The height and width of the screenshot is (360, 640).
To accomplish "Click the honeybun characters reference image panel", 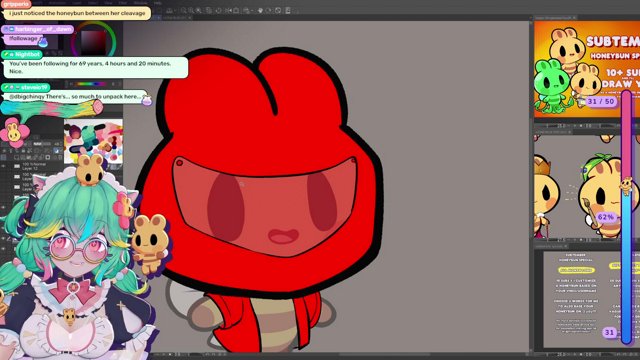I will [x=587, y=187].
